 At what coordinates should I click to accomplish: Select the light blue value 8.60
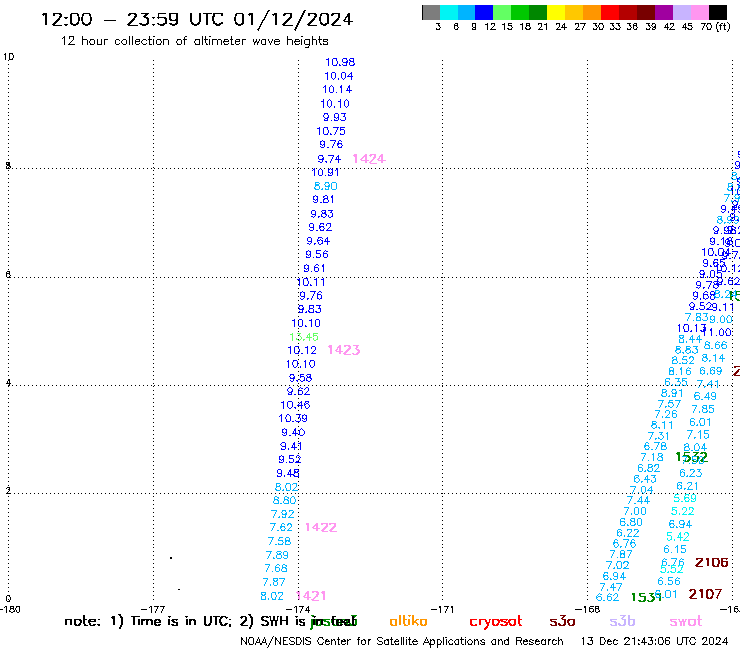285,500
